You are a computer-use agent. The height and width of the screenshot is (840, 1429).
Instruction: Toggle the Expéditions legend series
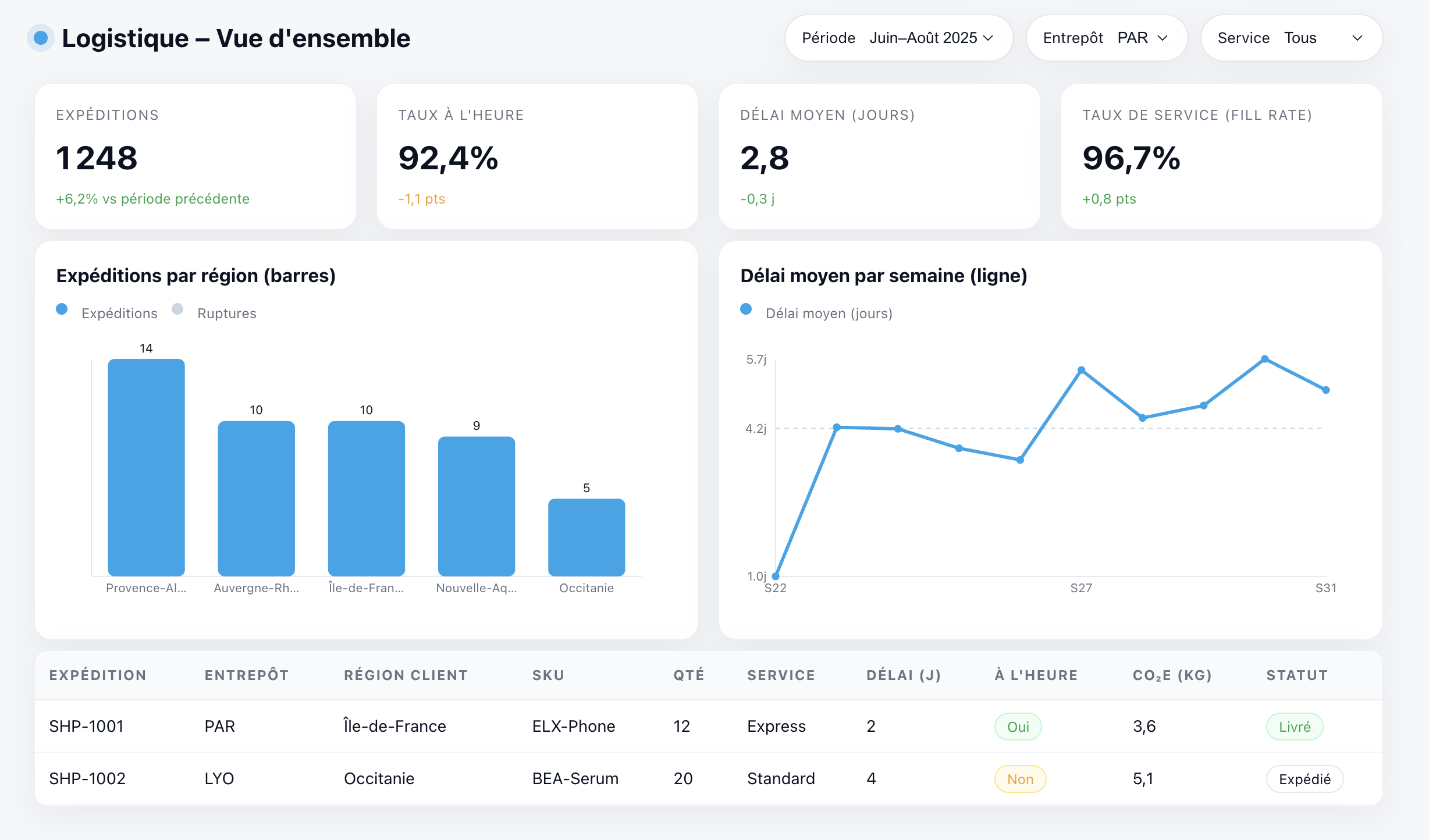[x=119, y=314]
